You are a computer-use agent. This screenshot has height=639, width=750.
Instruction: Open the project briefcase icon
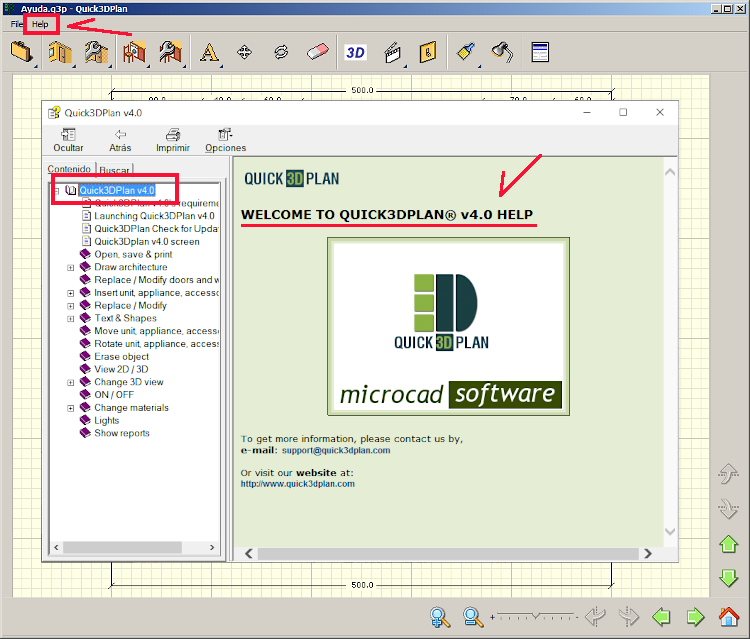pos(22,52)
